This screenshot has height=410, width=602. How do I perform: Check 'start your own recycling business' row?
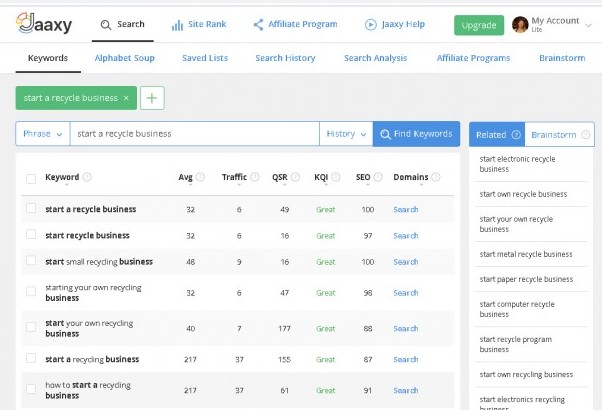point(31,327)
